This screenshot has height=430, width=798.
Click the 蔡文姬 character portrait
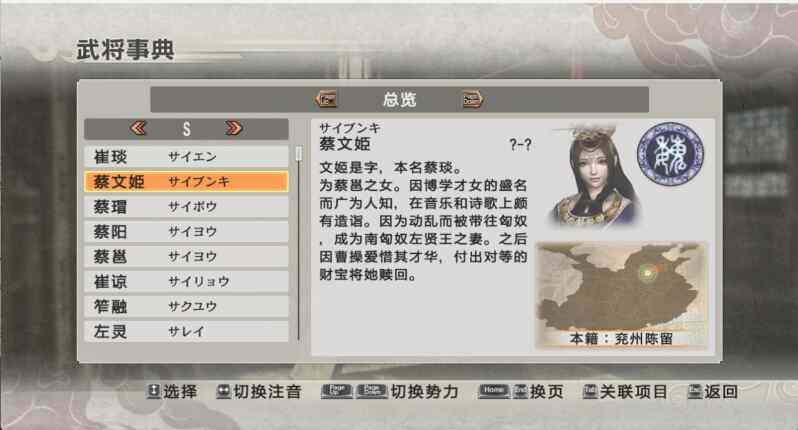(x=594, y=176)
